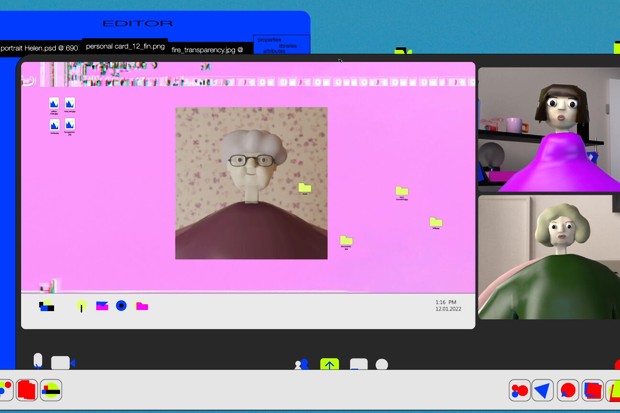
Task: Click the clock showing 1:16 PM
Action: 445,302
